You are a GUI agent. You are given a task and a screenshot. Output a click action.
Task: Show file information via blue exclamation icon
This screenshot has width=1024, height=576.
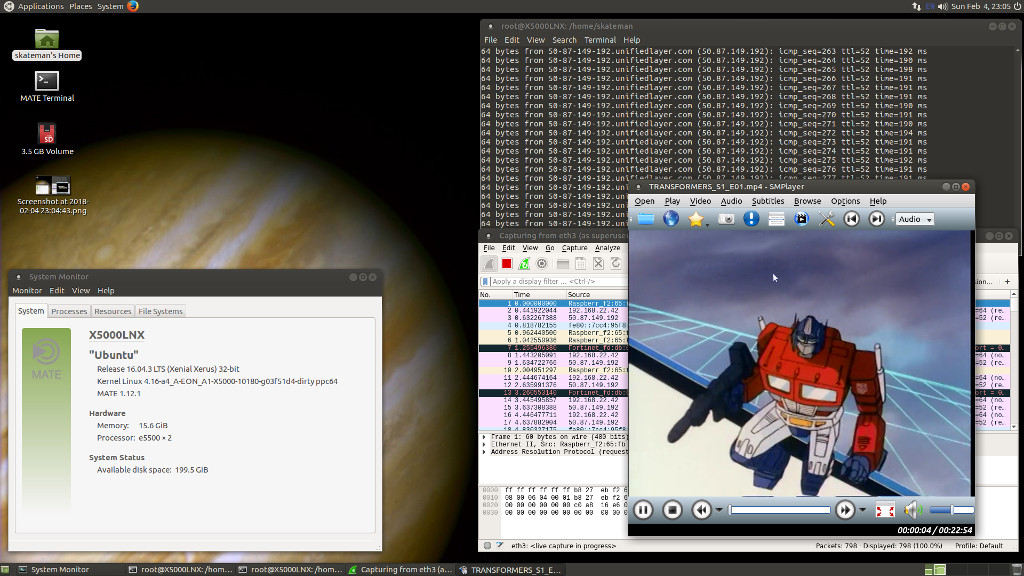(751, 219)
